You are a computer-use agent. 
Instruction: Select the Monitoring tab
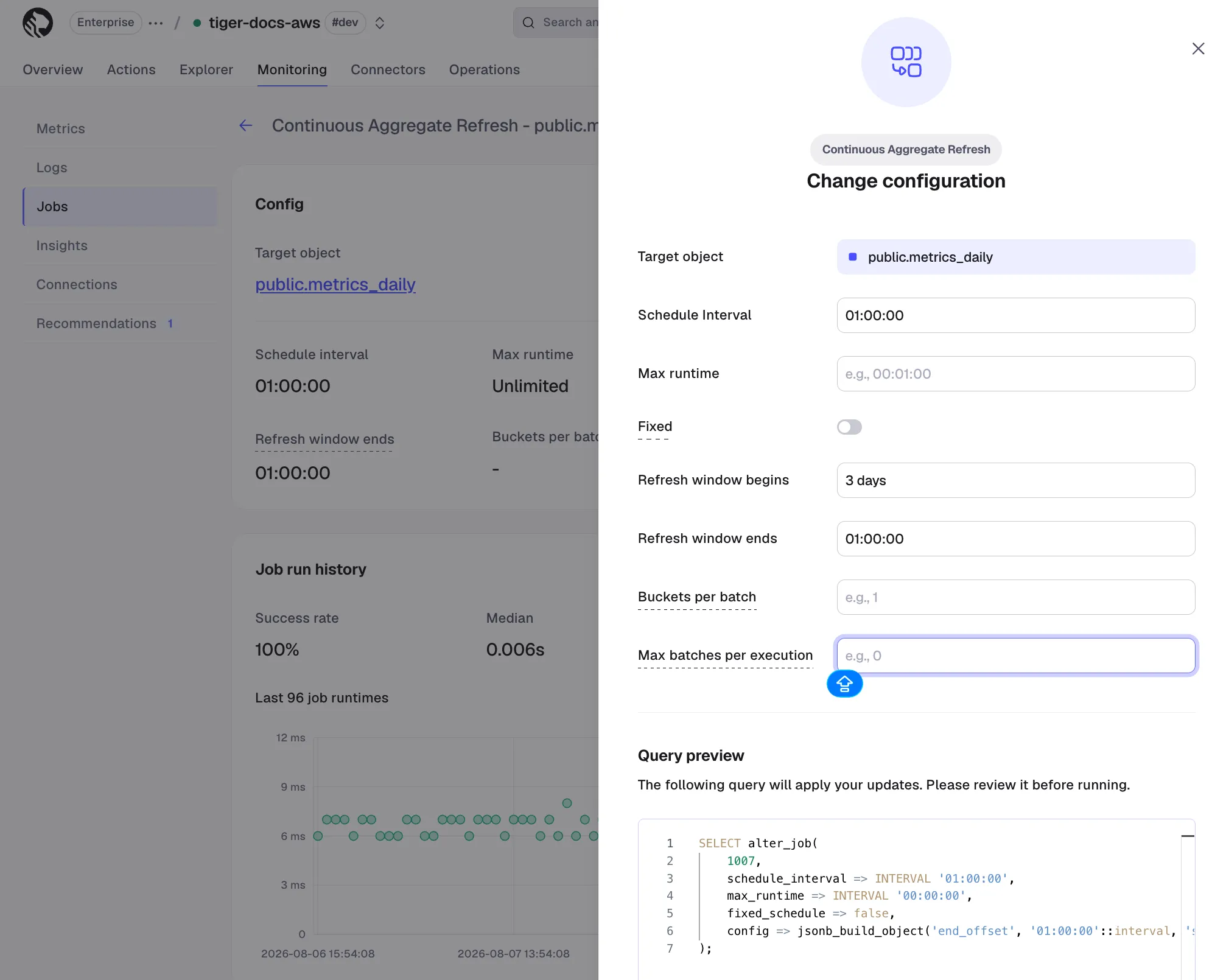(292, 69)
